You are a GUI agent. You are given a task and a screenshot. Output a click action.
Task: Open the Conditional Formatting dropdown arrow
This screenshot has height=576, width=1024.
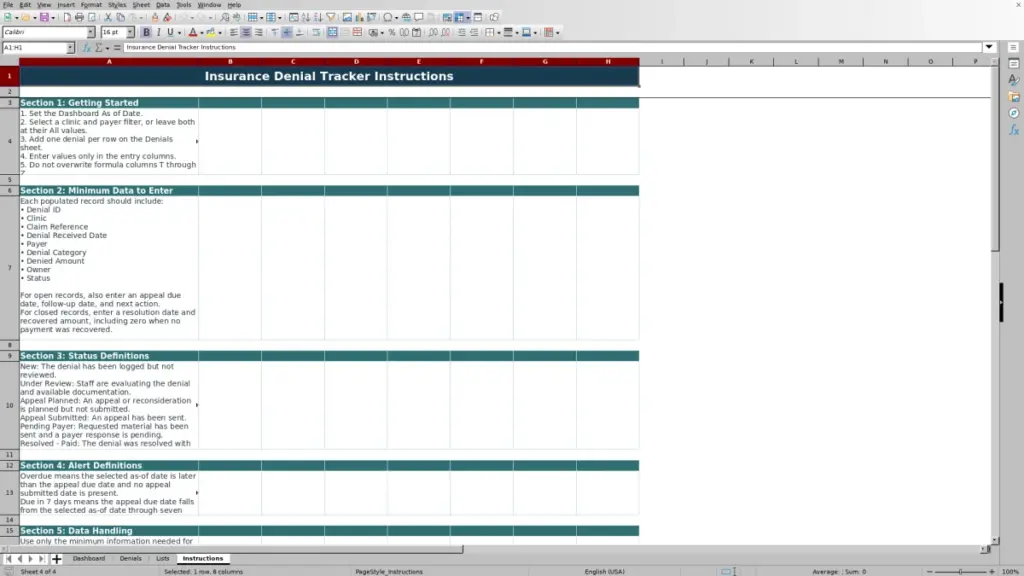(x=558, y=33)
